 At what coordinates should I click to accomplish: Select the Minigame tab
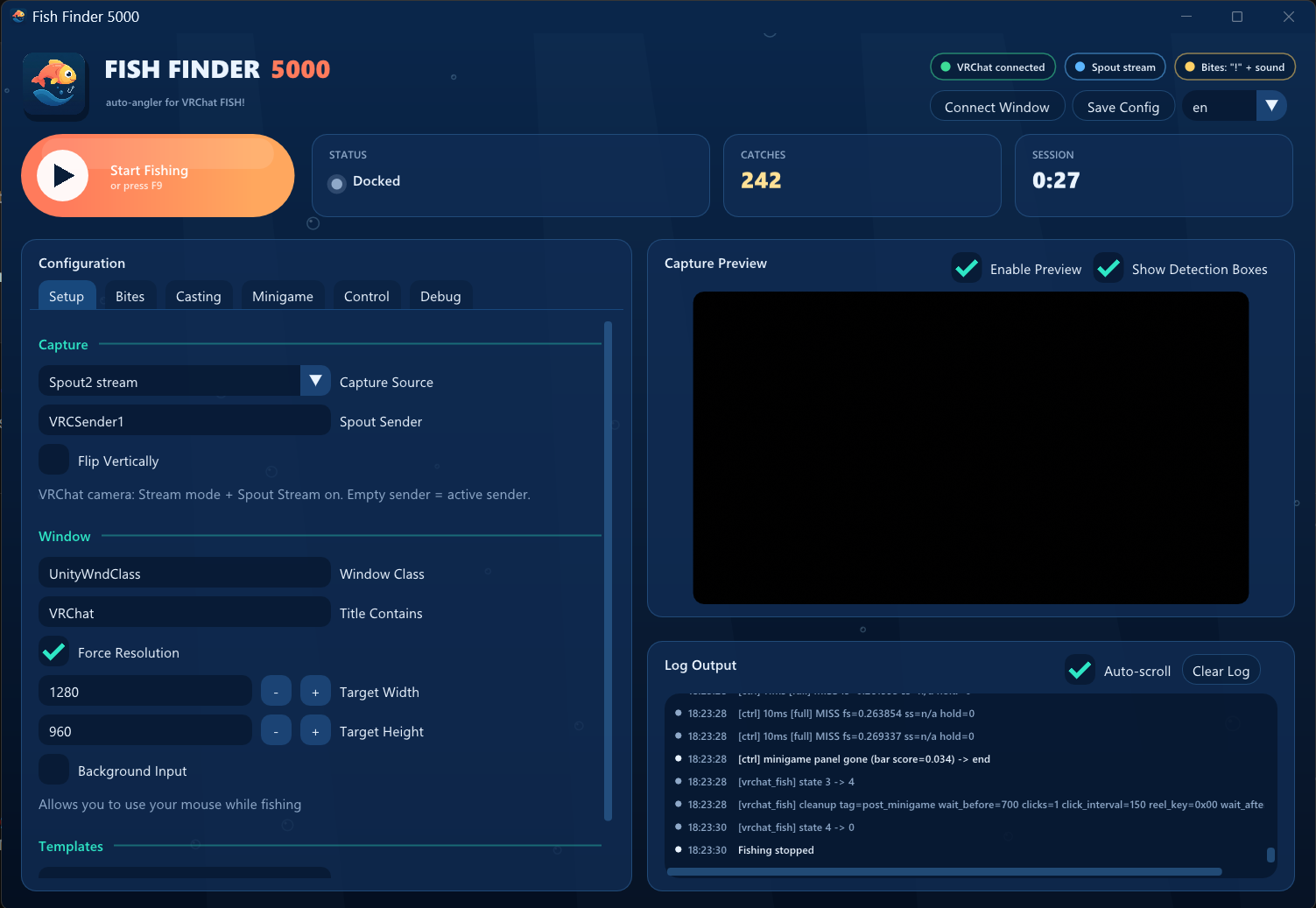[x=283, y=296]
